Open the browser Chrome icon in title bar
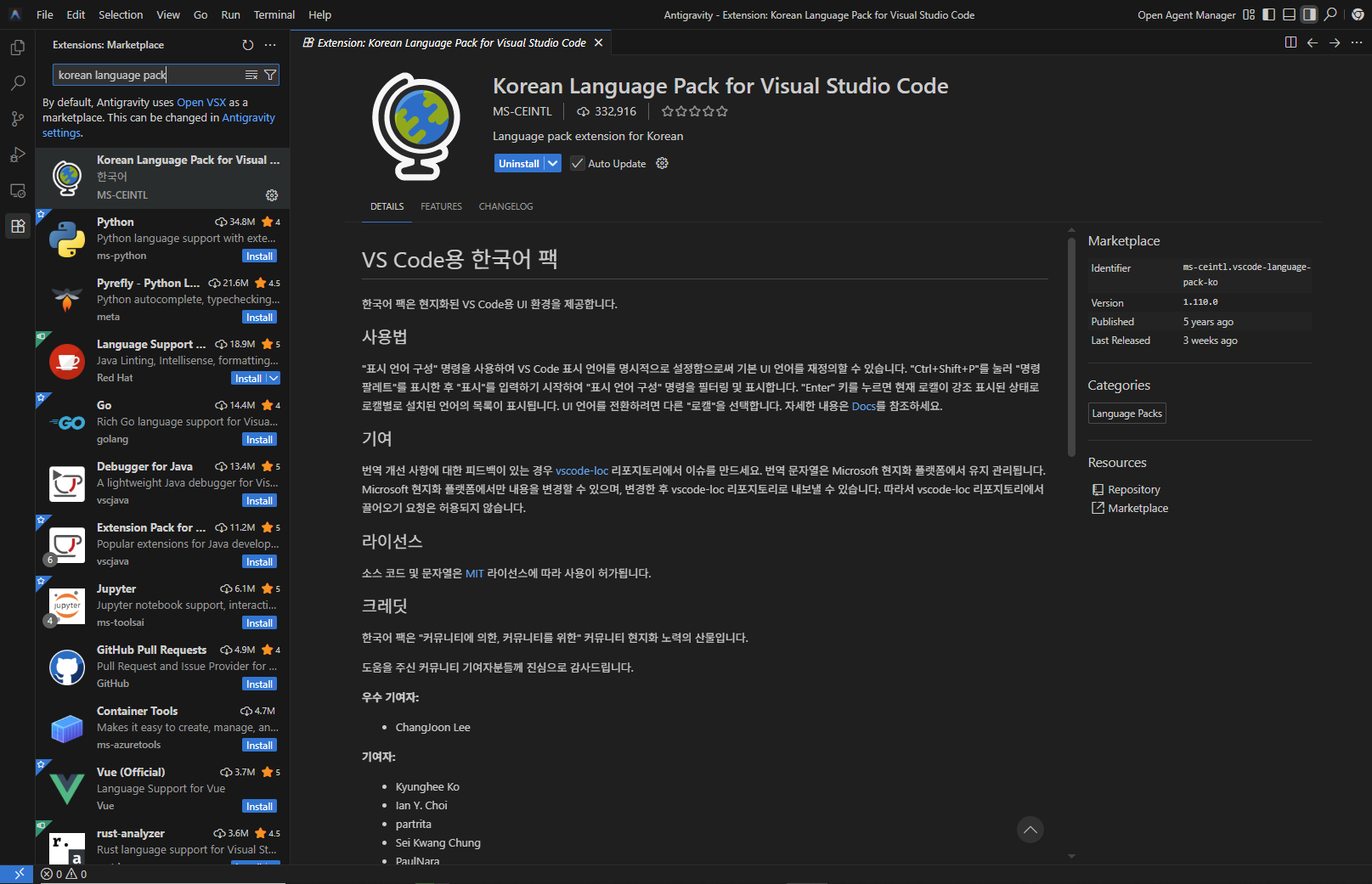 [1358, 14]
